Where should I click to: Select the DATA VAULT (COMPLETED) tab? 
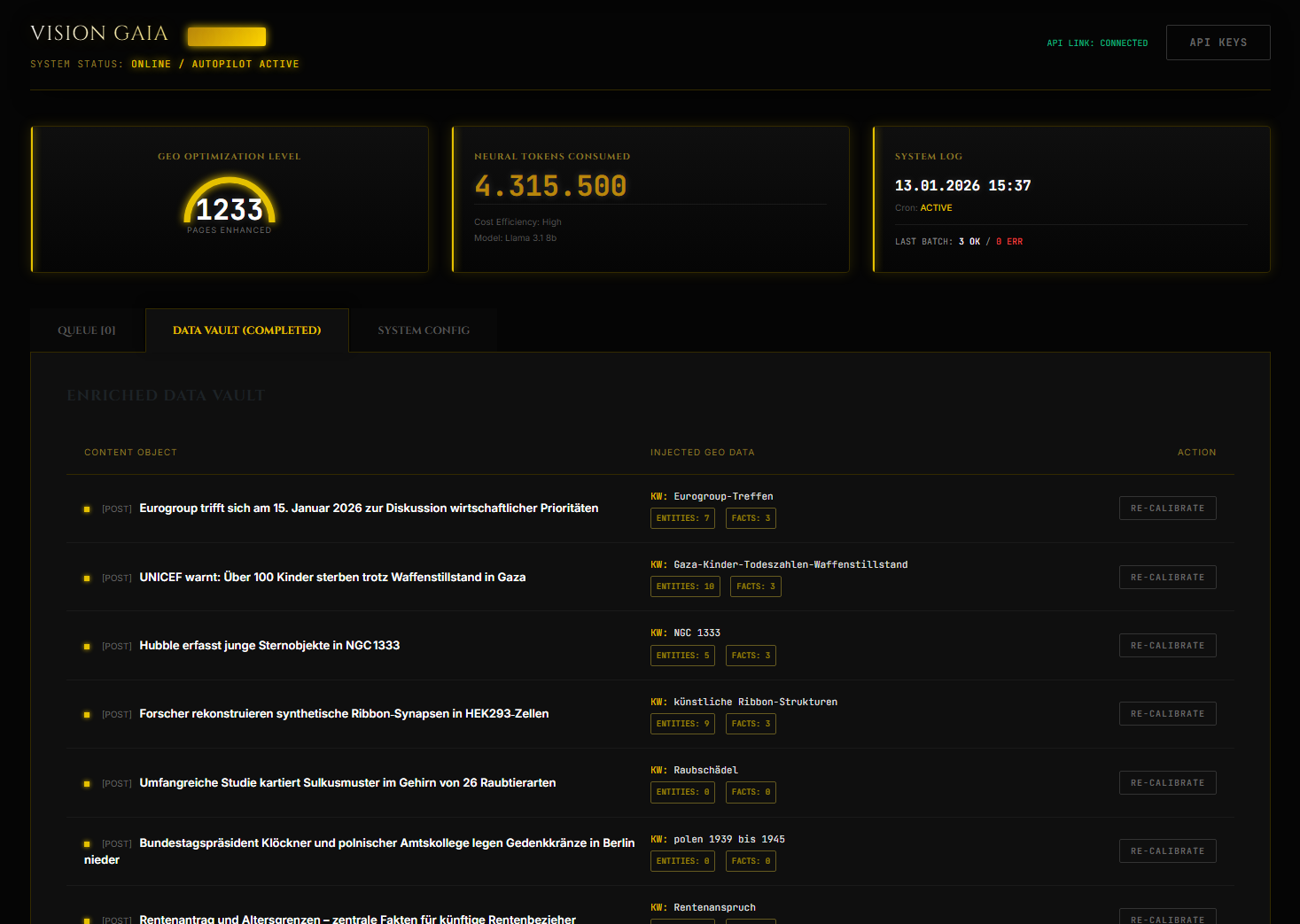point(246,330)
